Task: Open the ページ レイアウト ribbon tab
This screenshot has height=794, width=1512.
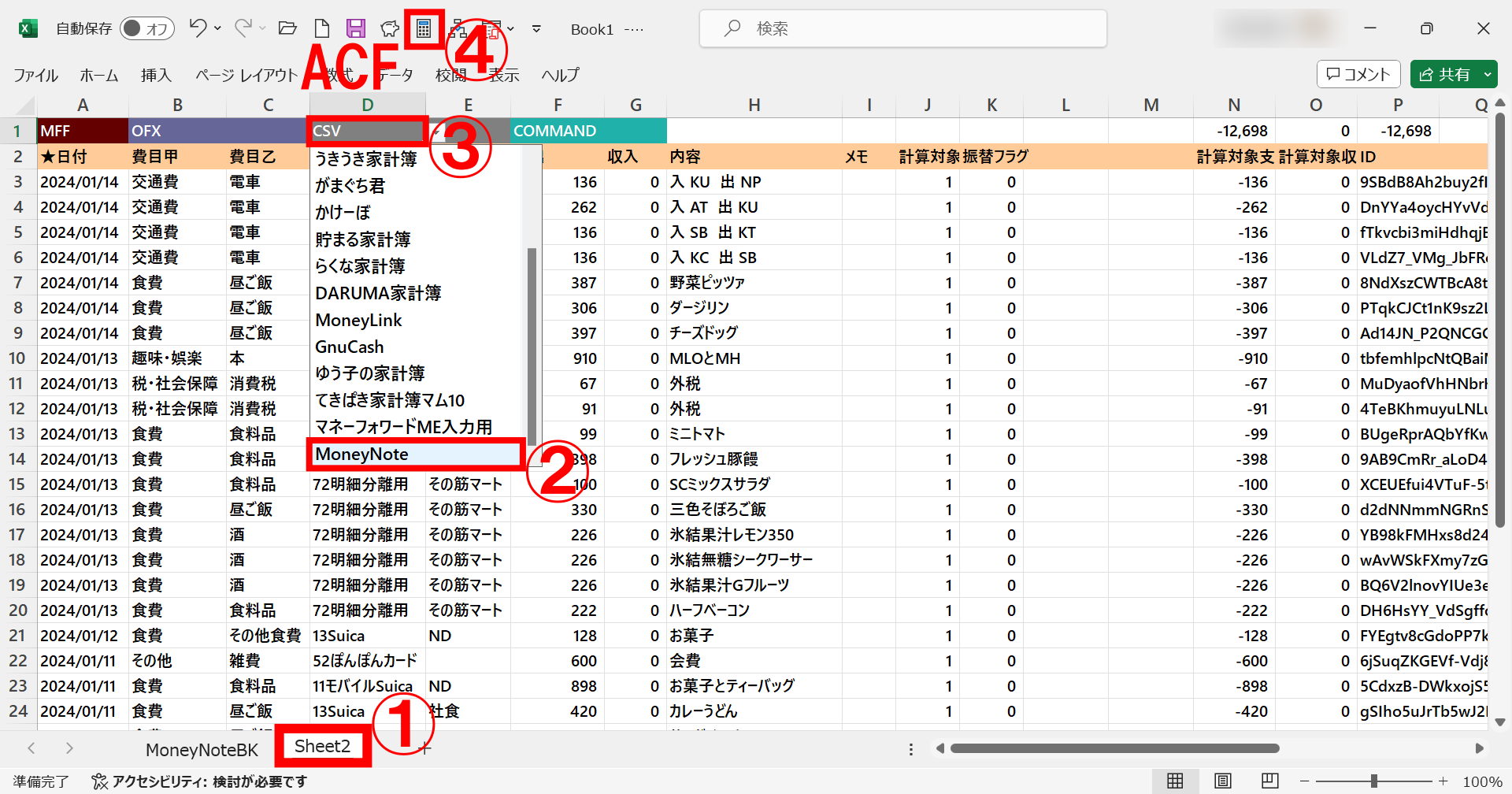Action: click(x=246, y=75)
